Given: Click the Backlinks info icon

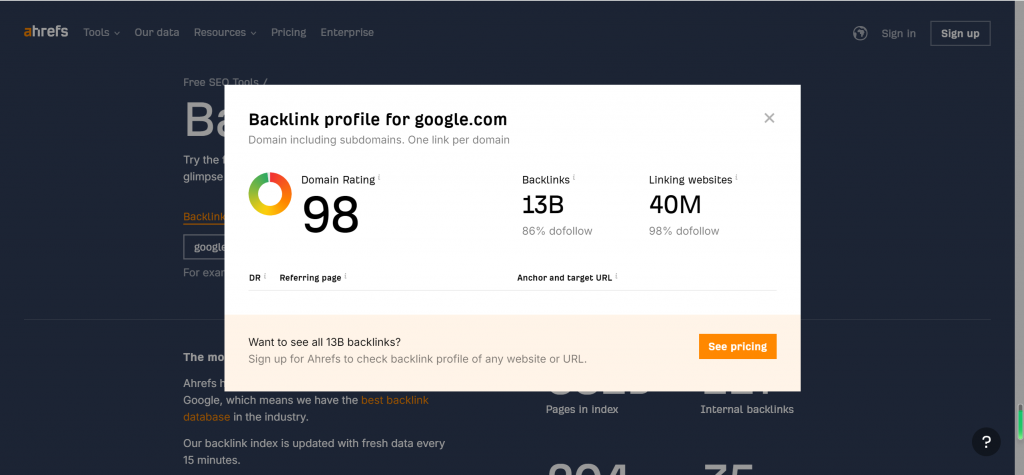Looking at the screenshot, I should (574, 177).
